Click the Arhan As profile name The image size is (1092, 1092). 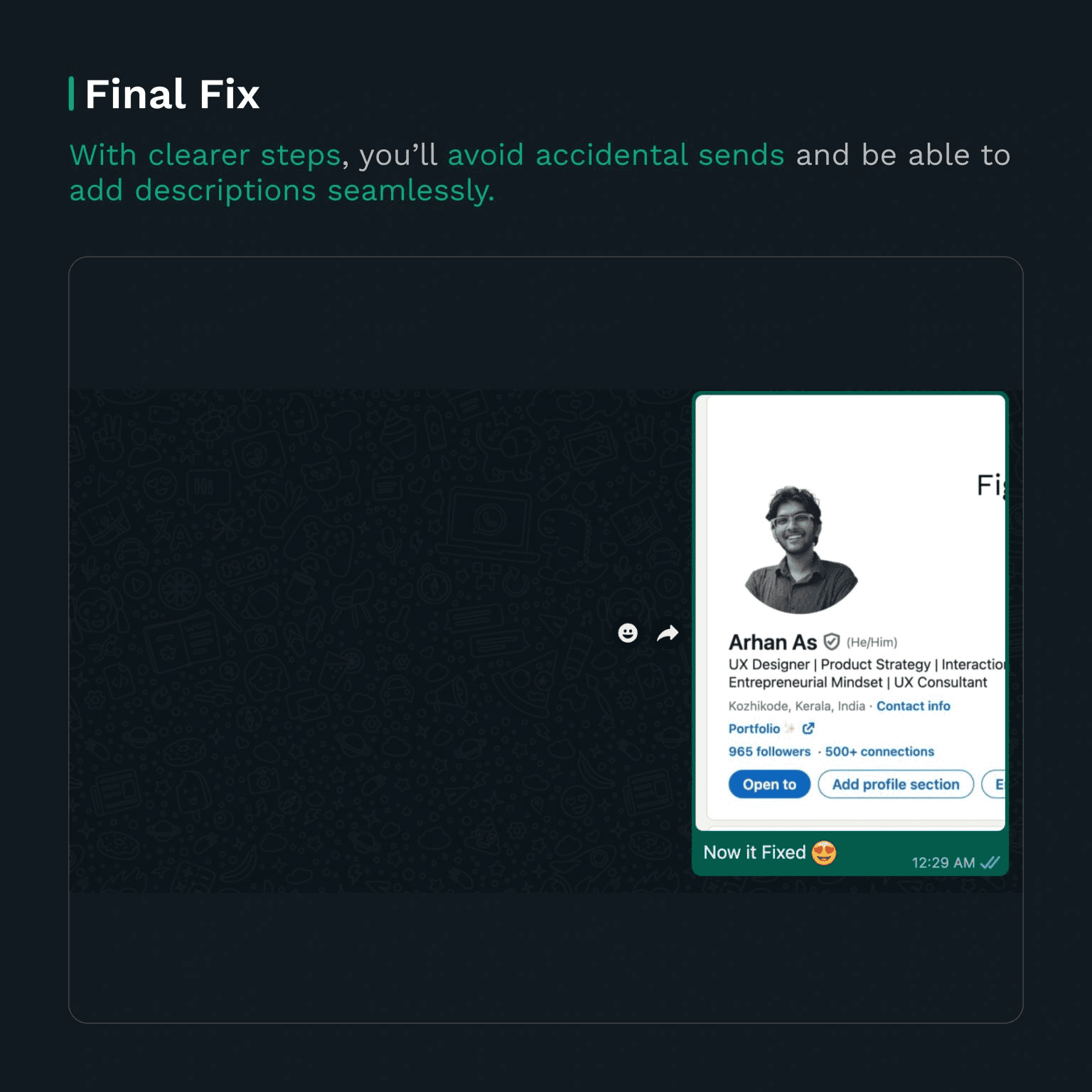point(773,642)
